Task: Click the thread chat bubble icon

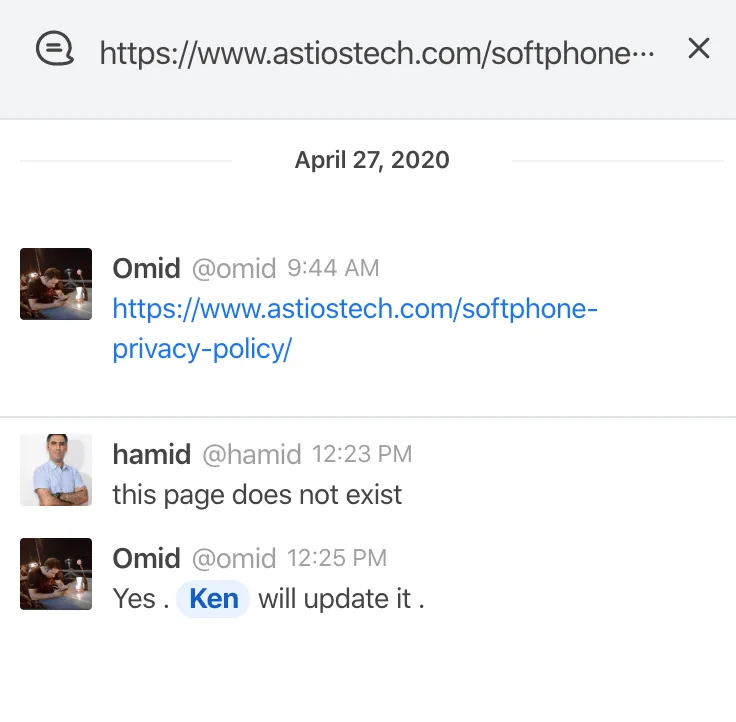Action: [56, 49]
